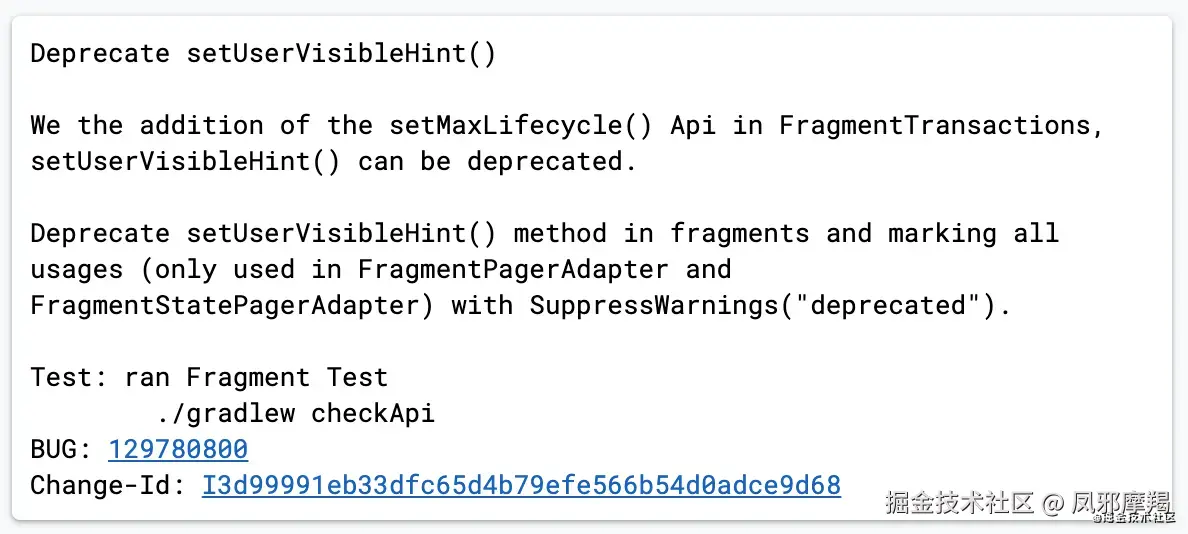Click the phrase "We the addition of"
1188x534 pixels.
click(170, 125)
